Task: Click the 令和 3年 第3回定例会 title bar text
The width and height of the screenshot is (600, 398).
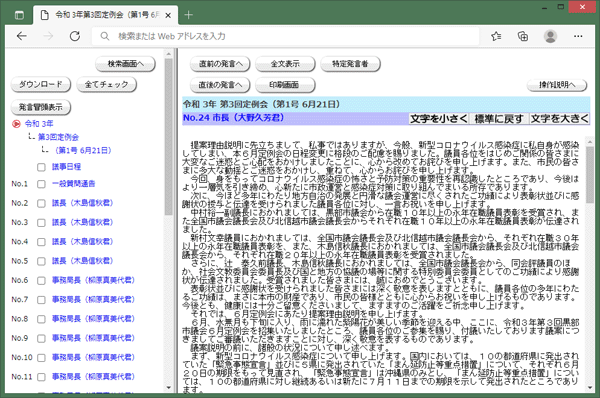Action: tap(261, 104)
